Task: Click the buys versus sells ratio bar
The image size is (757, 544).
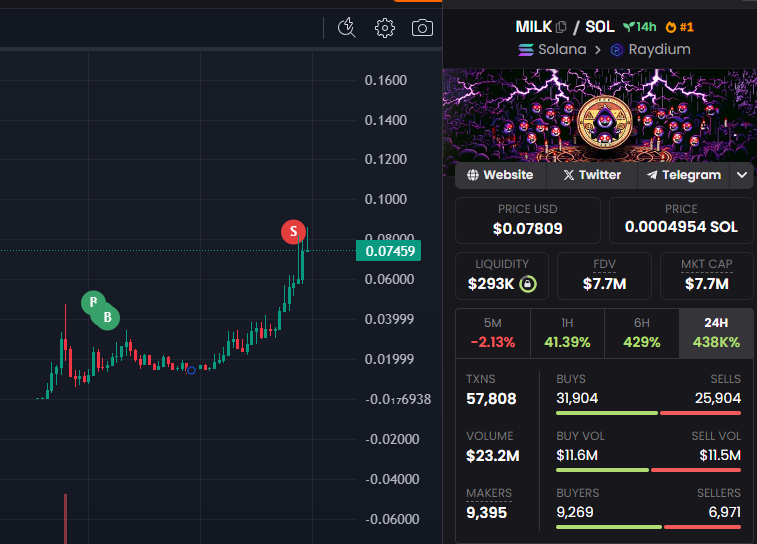Action: pos(648,413)
